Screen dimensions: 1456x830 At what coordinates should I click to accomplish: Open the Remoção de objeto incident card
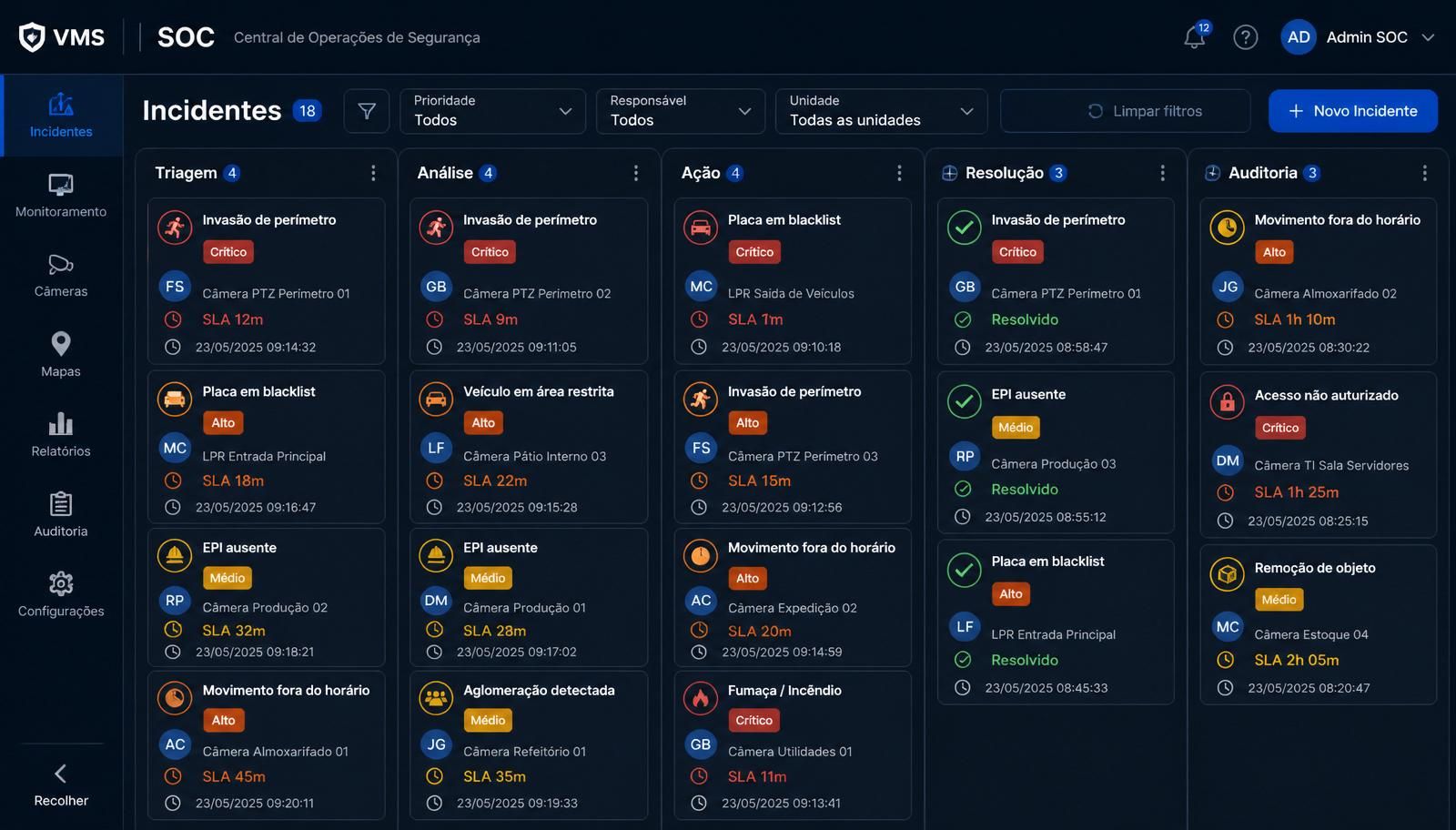pos(1318,624)
